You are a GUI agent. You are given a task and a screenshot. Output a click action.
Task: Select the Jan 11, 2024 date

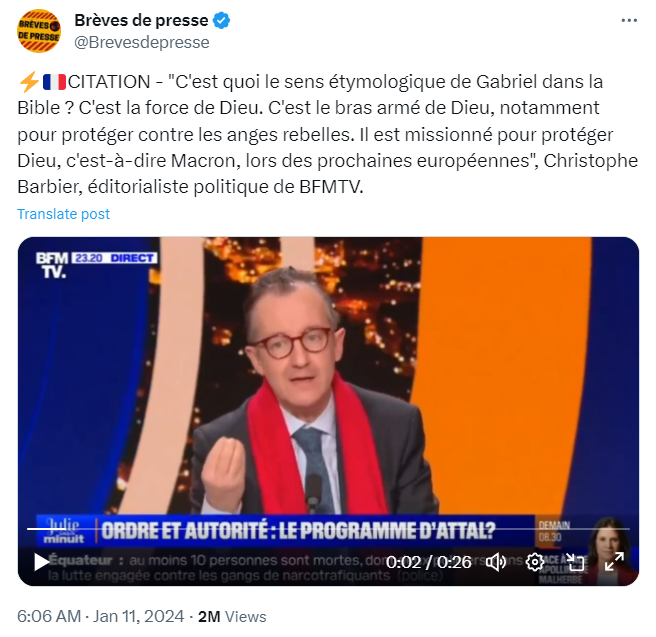pyautogui.click(x=138, y=617)
